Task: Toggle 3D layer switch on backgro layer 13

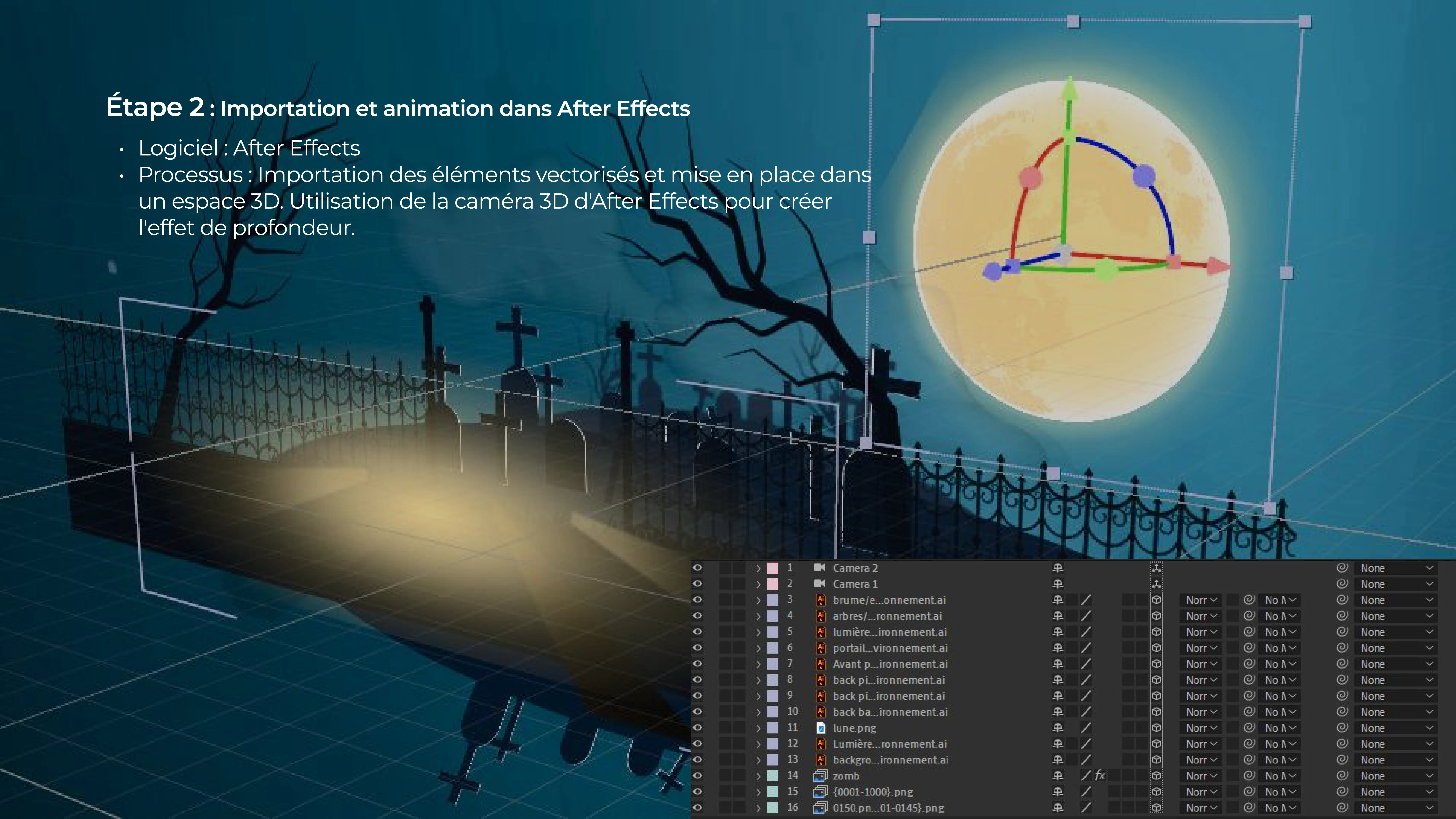Action: coord(1156,760)
